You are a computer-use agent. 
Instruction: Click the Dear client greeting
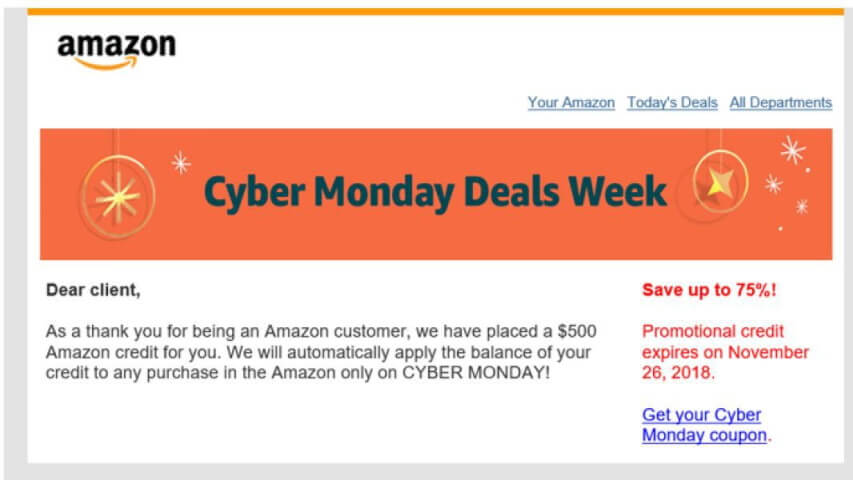pyautogui.click(x=94, y=290)
